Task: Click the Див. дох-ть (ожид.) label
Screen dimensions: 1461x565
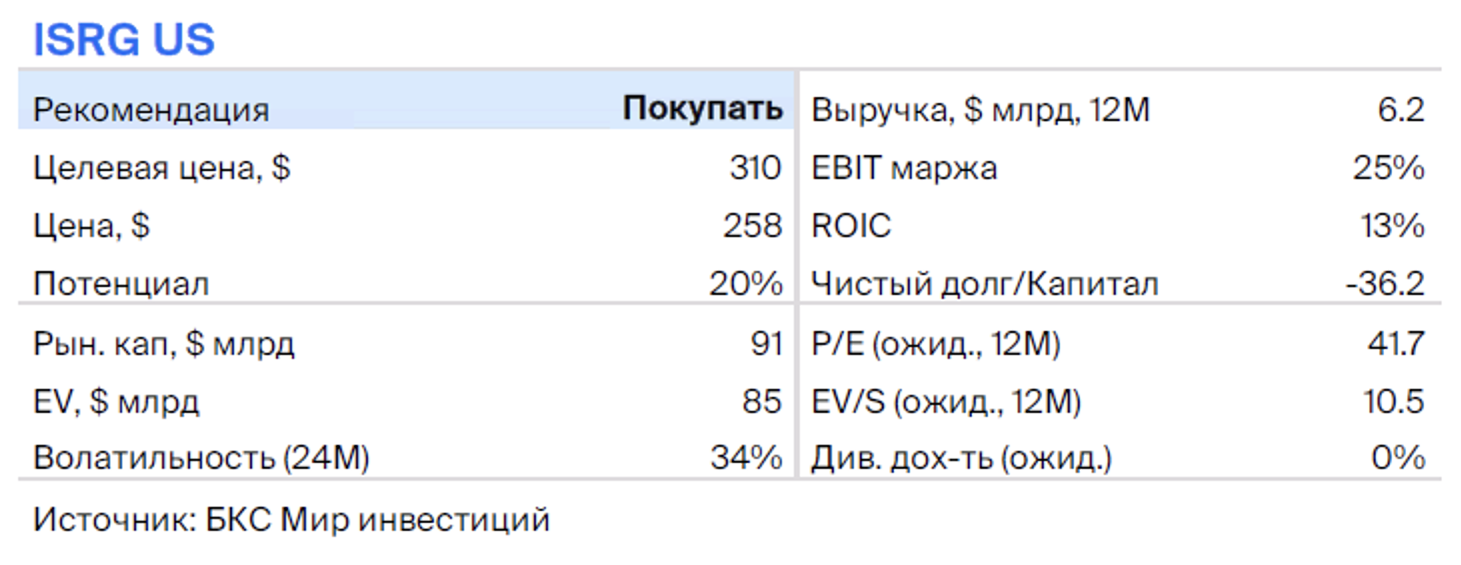Action: pos(961,459)
